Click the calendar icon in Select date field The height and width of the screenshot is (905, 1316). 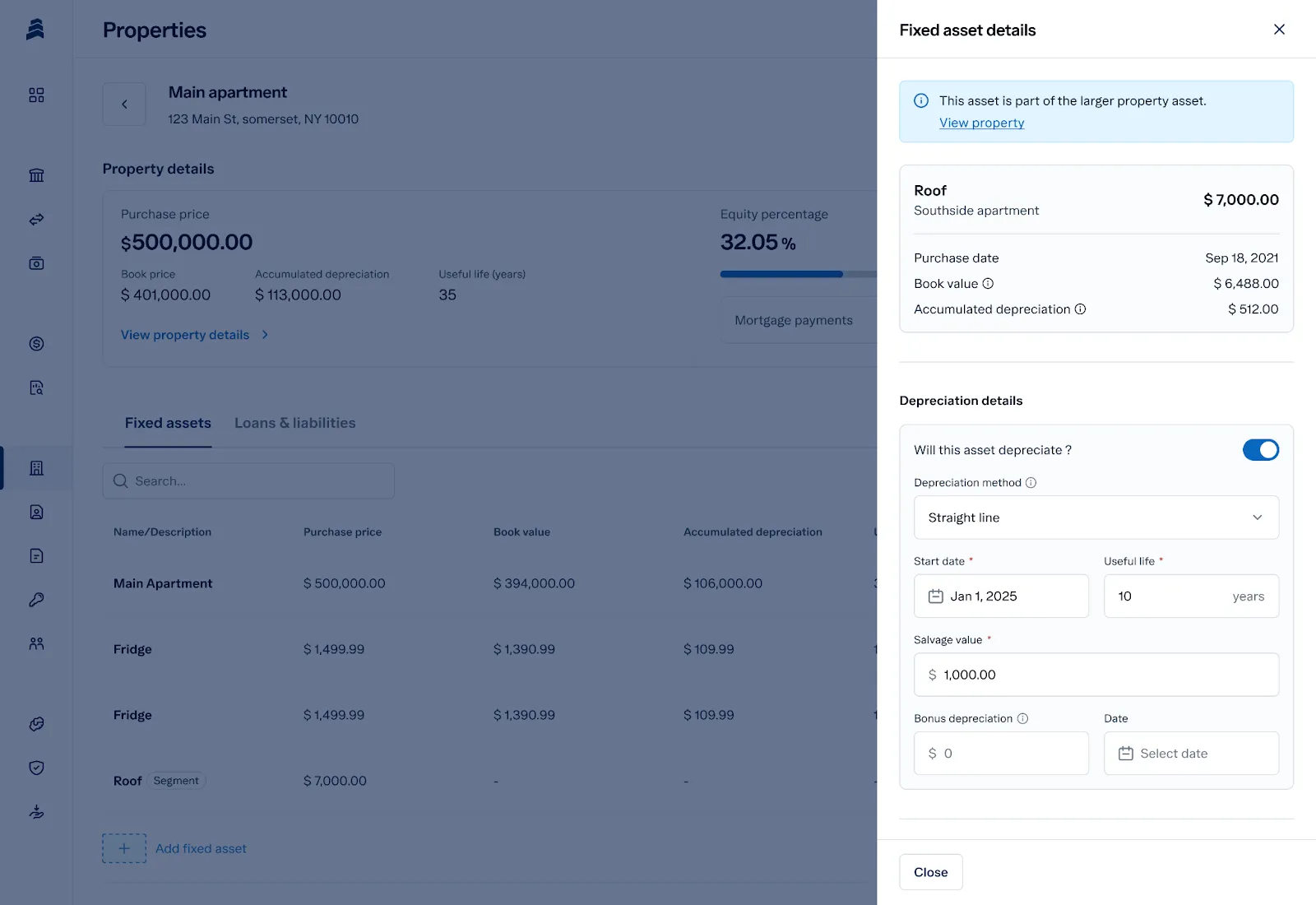[x=1125, y=754]
